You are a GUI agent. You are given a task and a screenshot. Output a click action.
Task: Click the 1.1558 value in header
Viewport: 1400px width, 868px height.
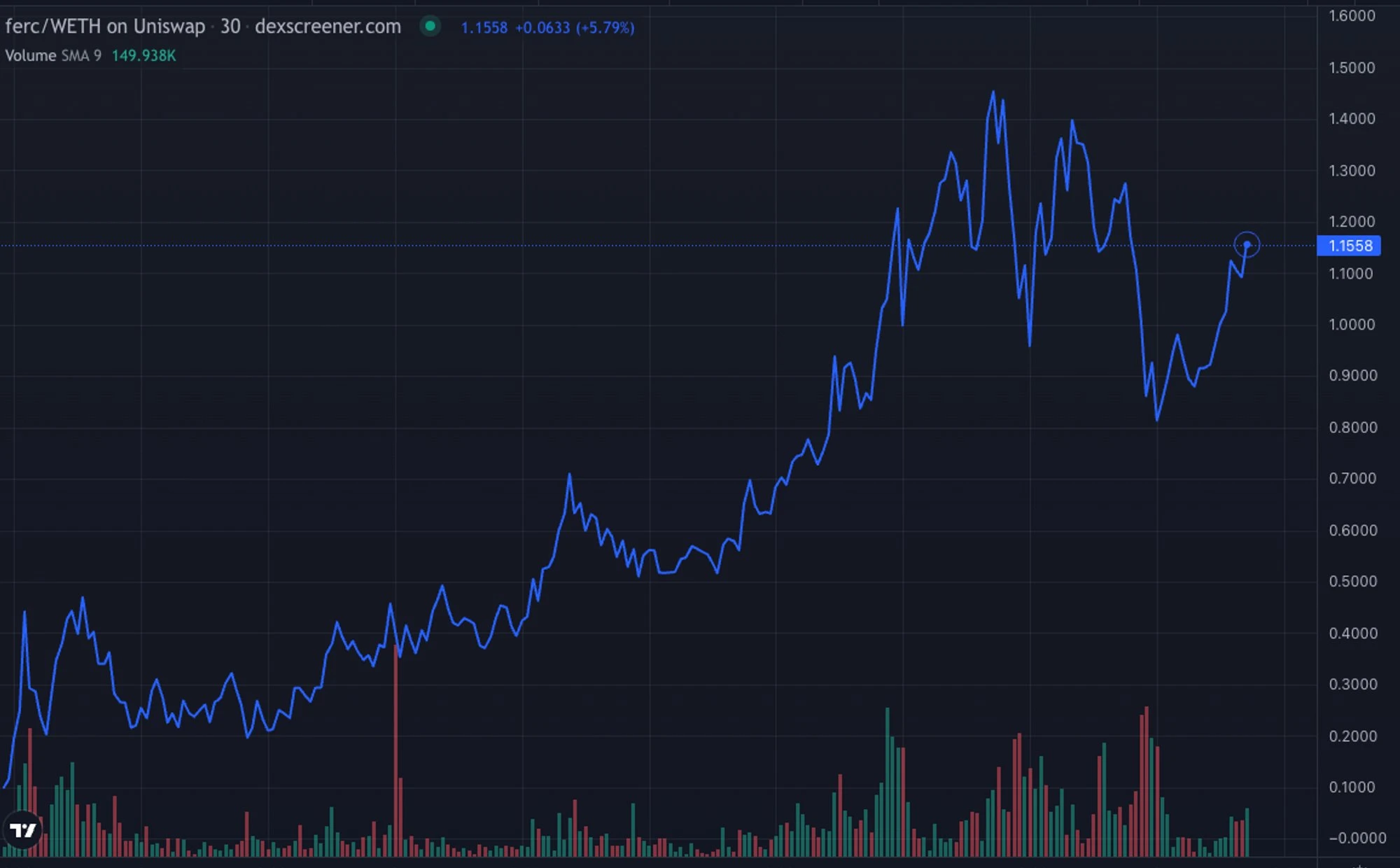(484, 27)
